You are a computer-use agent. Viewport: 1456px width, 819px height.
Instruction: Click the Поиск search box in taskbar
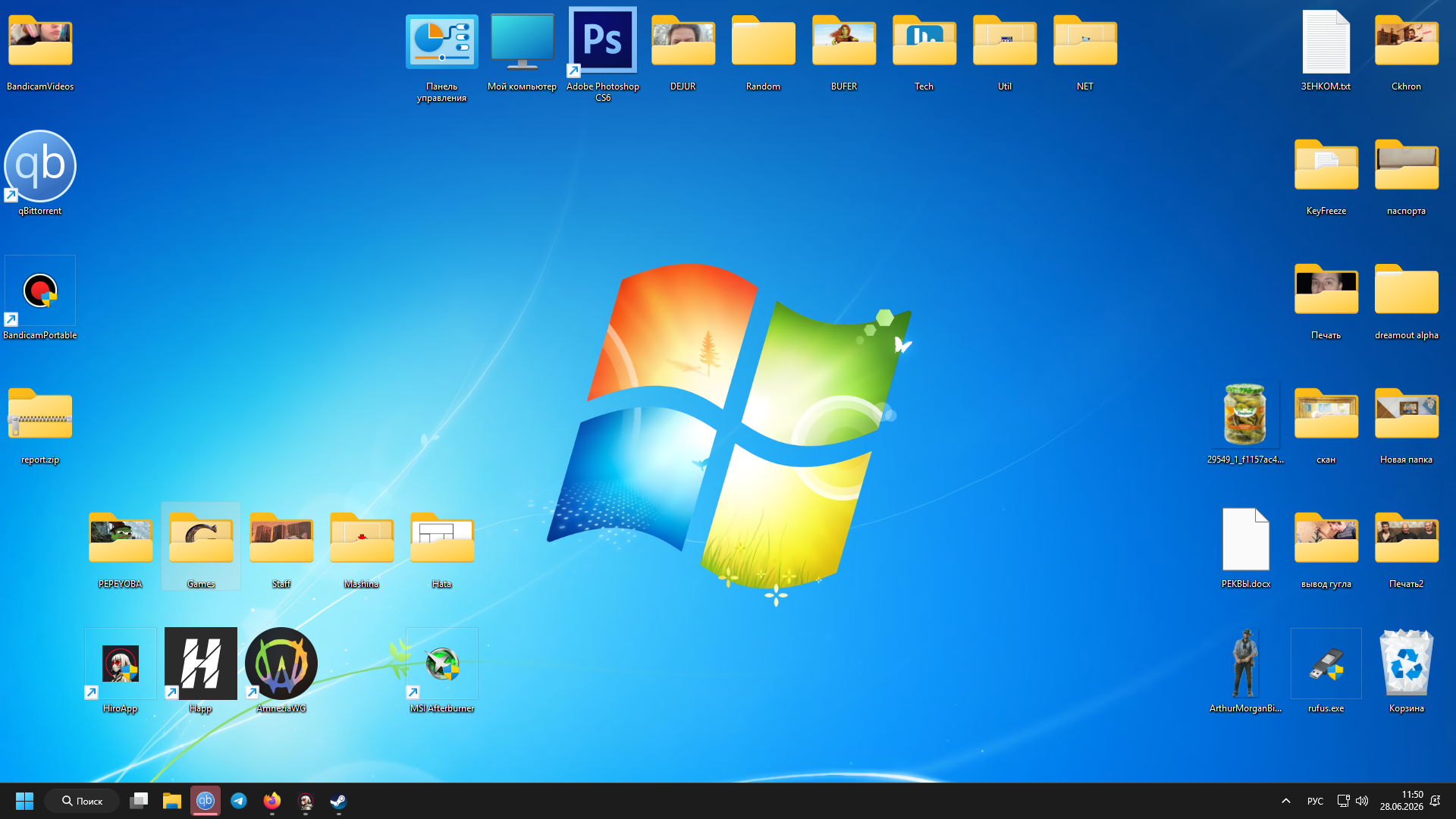point(82,801)
